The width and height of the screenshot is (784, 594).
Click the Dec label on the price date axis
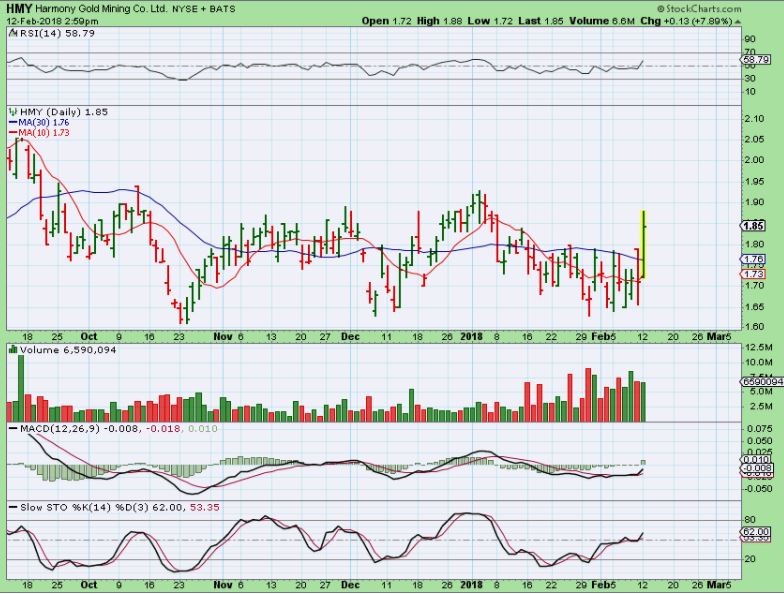(x=347, y=337)
